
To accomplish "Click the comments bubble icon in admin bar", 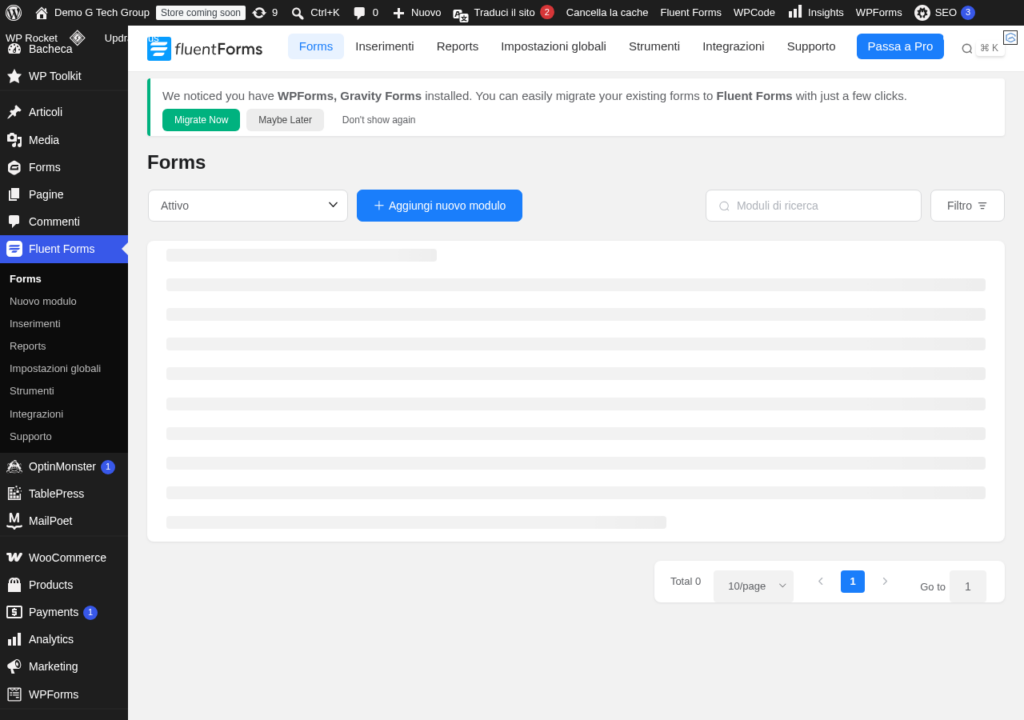I will point(359,12).
